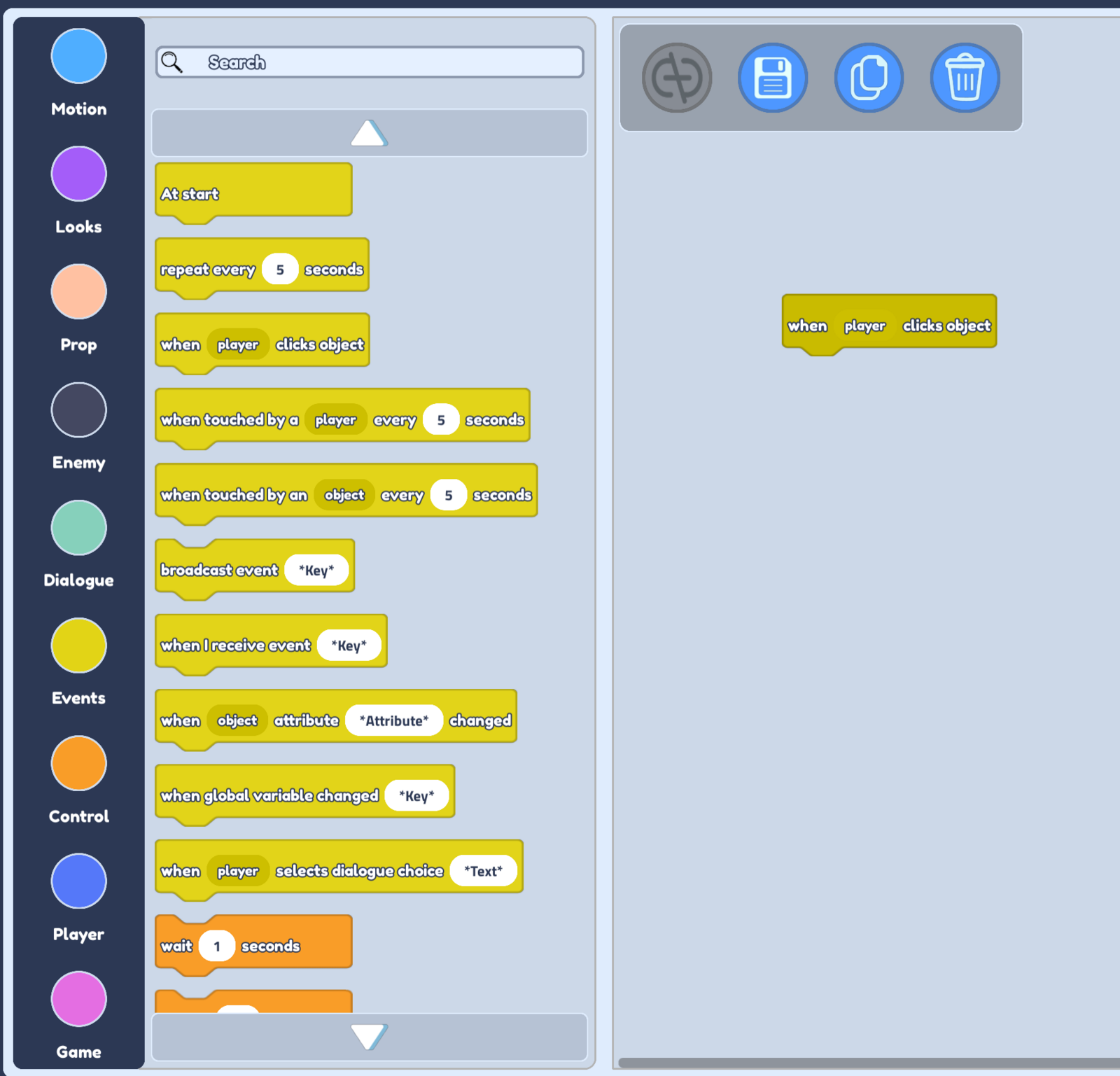
Task: Open the player dropdown in 'selects dialogue choice' block
Action: [238, 871]
